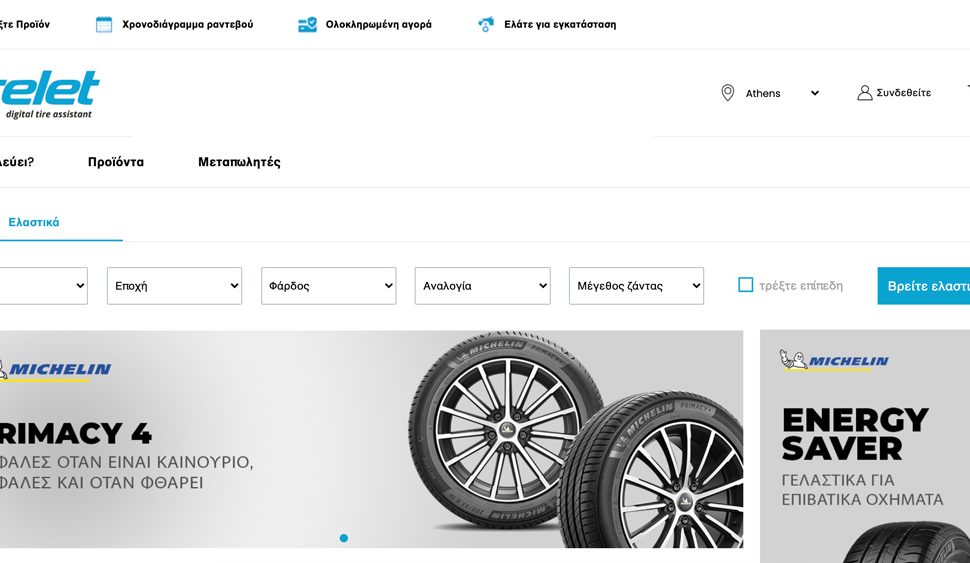Open the lelet digital tire assistant logo

click(48, 94)
